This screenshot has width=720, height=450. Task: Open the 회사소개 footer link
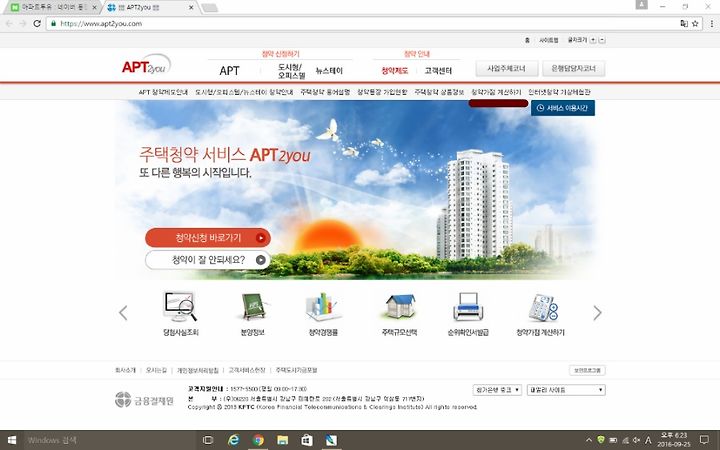[125, 370]
